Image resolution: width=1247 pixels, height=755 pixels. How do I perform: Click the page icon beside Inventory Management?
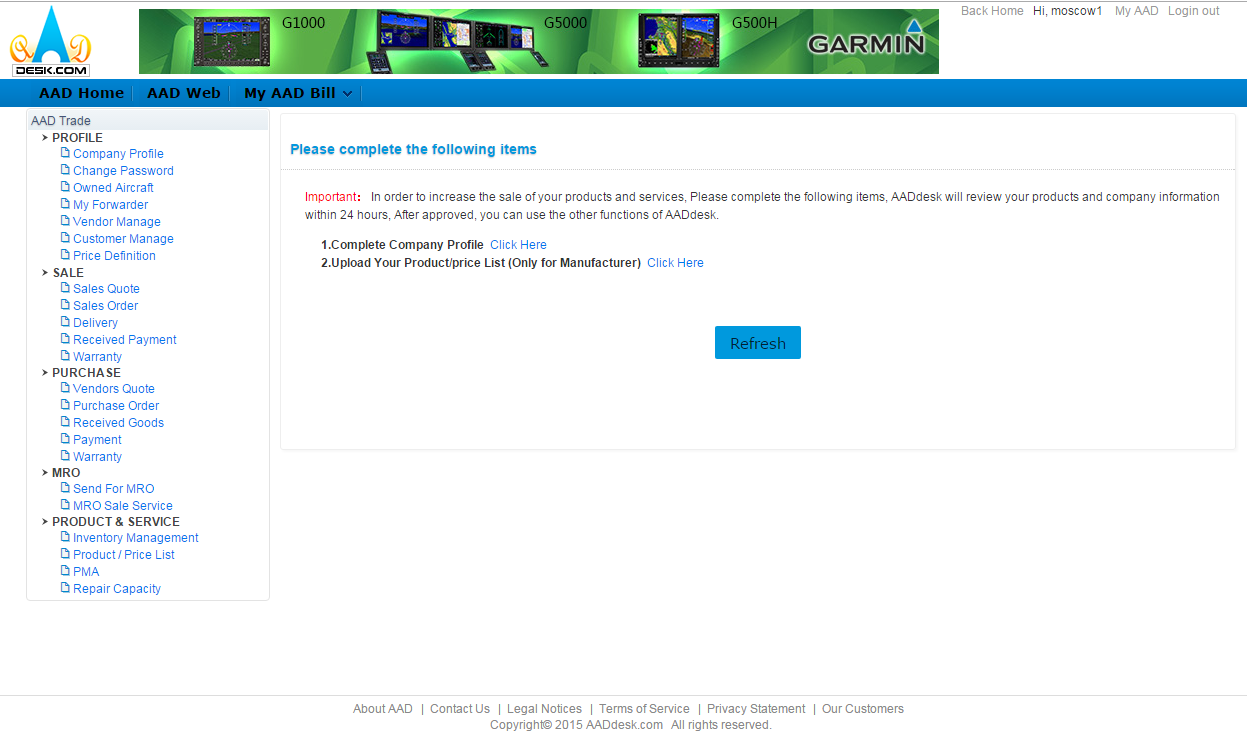point(66,537)
